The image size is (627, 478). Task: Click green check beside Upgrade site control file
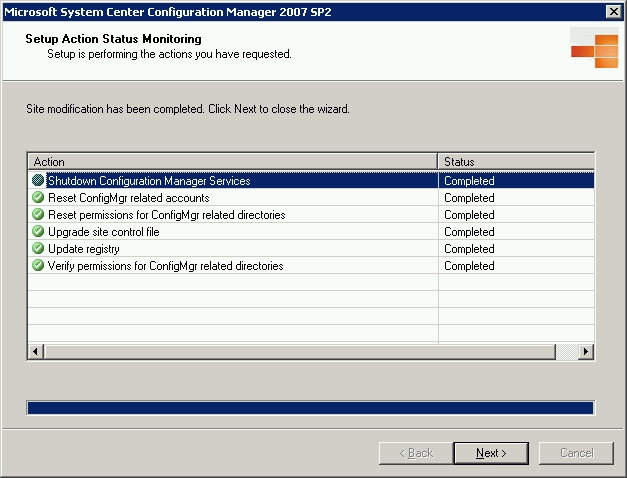coord(38,231)
